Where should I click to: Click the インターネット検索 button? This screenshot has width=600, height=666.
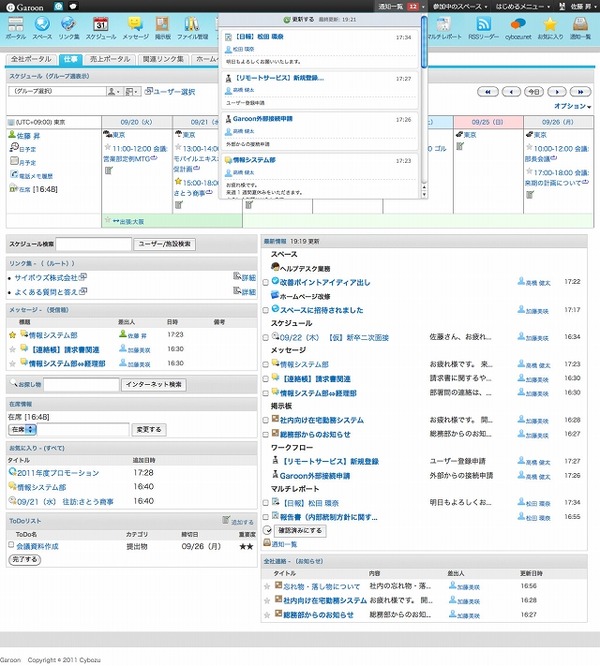click(154, 384)
